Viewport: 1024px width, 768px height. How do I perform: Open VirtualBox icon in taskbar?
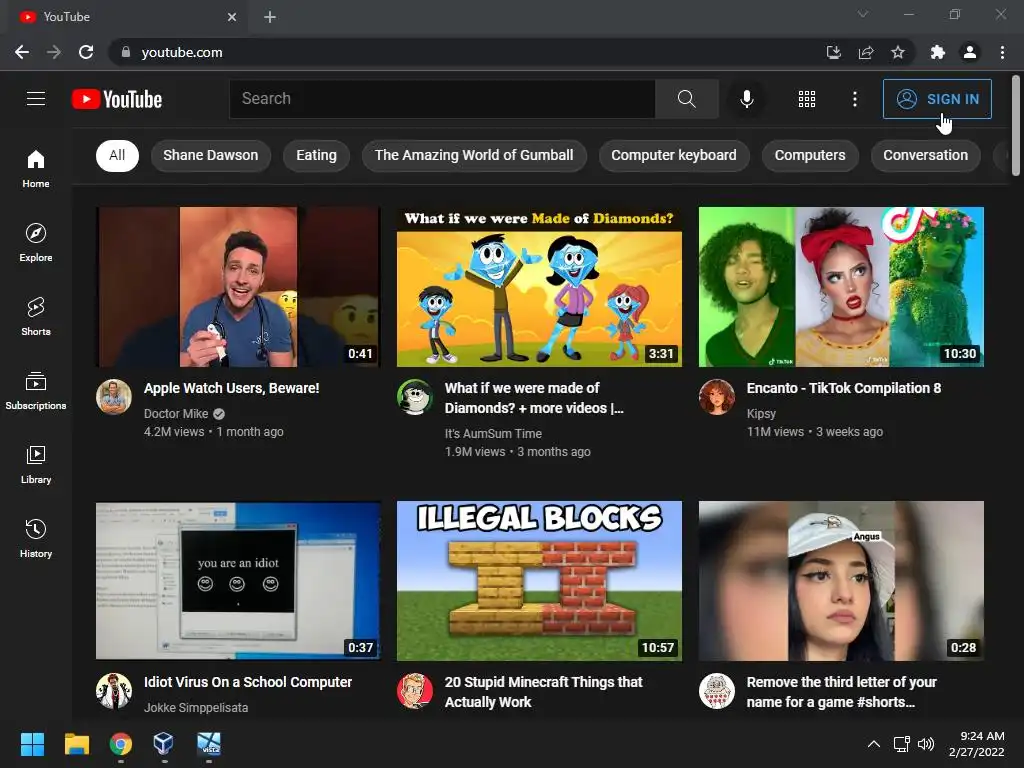pyautogui.click(x=163, y=744)
